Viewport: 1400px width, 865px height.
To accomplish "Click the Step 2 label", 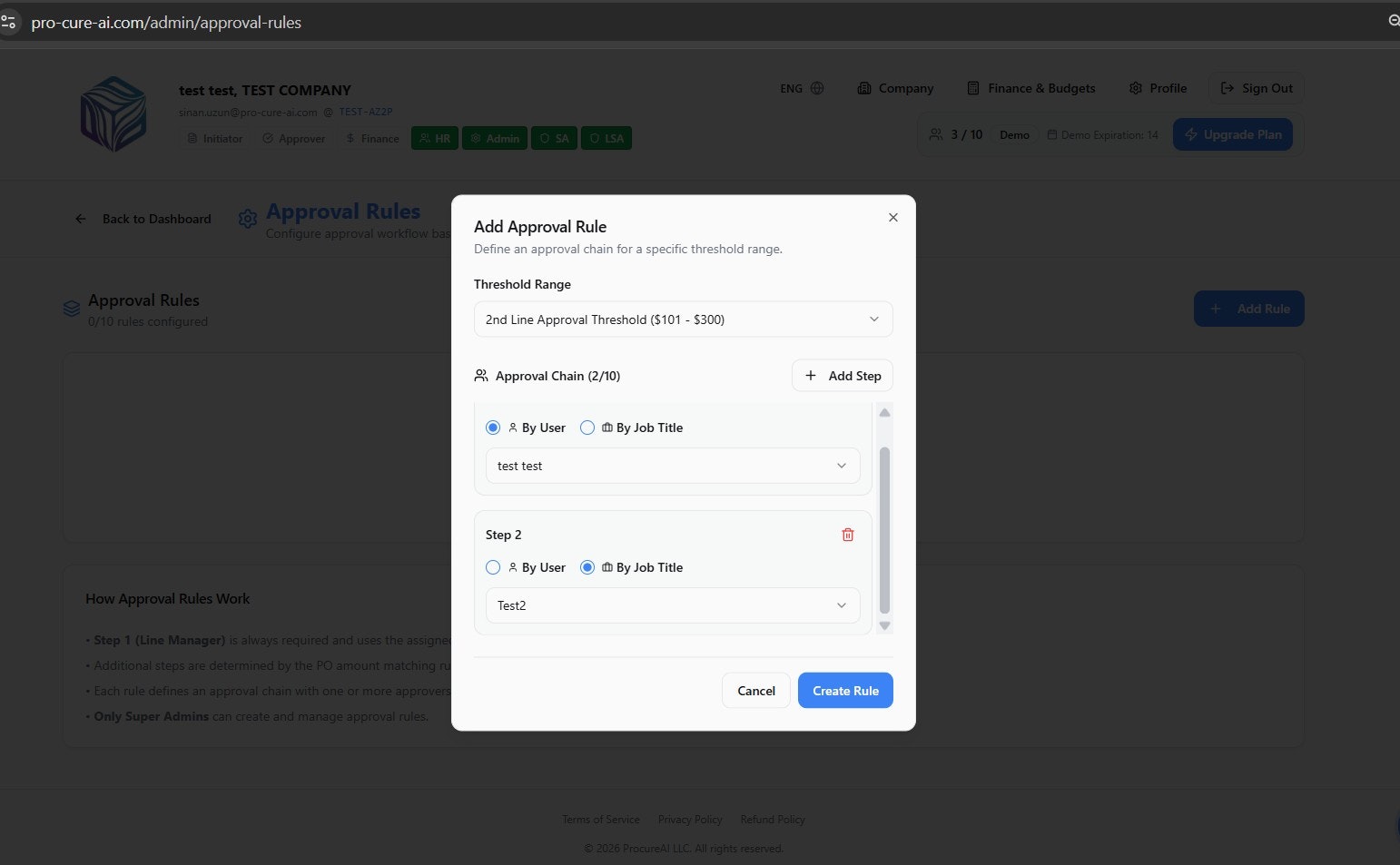I will click(504, 535).
